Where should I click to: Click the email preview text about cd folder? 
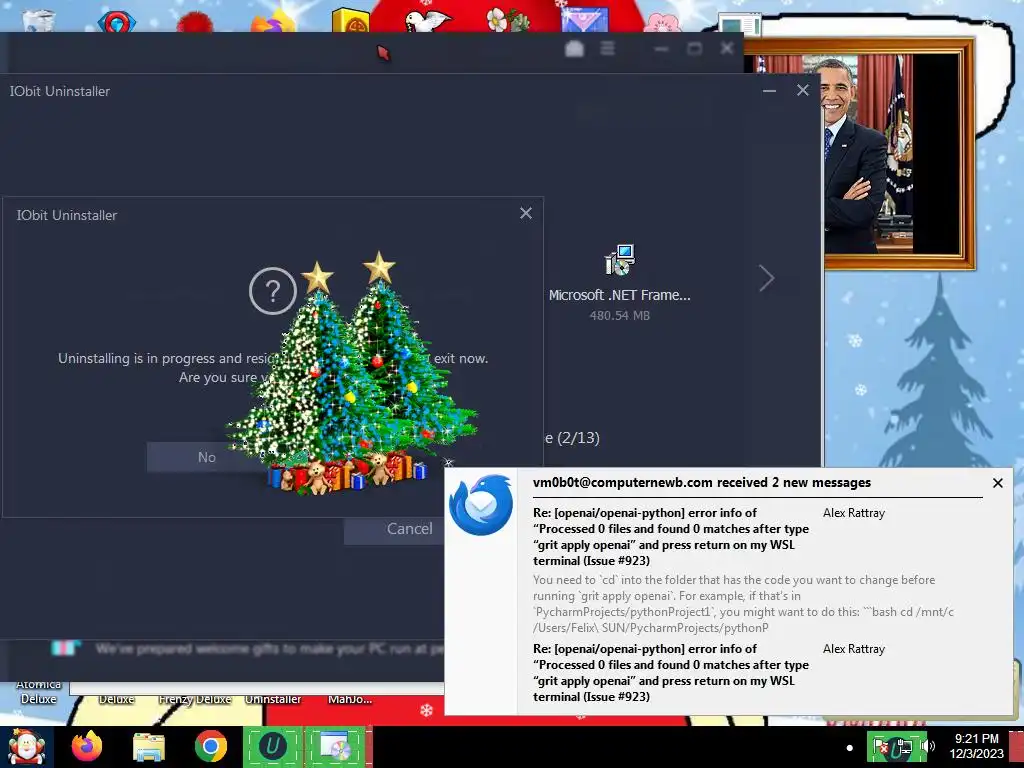(x=743, y=603)
